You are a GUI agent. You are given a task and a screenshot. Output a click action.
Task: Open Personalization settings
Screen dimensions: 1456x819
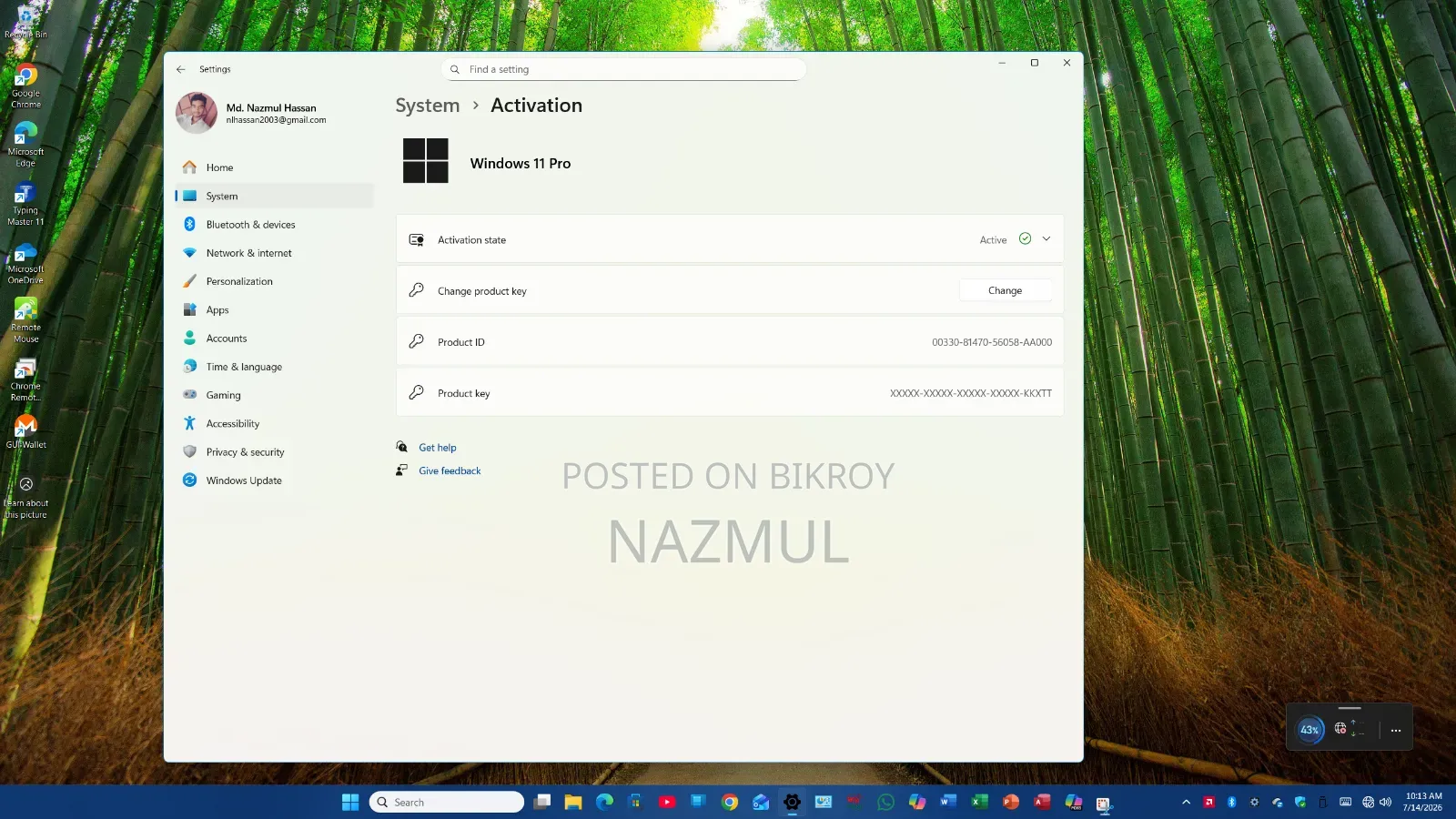(x=274, y=281)
